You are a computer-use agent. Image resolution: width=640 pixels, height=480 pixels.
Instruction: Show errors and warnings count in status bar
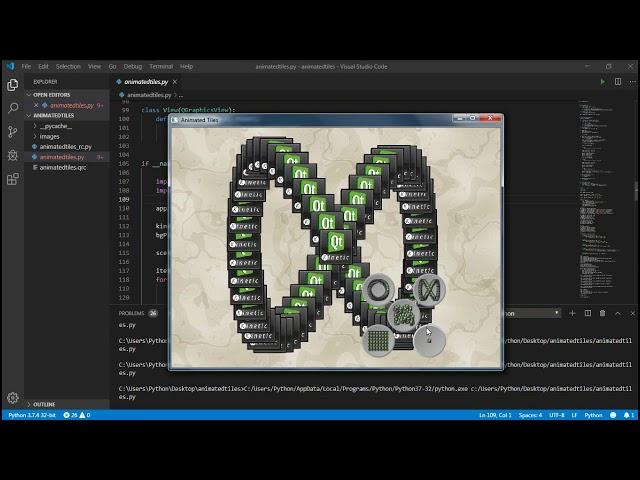[77, 415]
